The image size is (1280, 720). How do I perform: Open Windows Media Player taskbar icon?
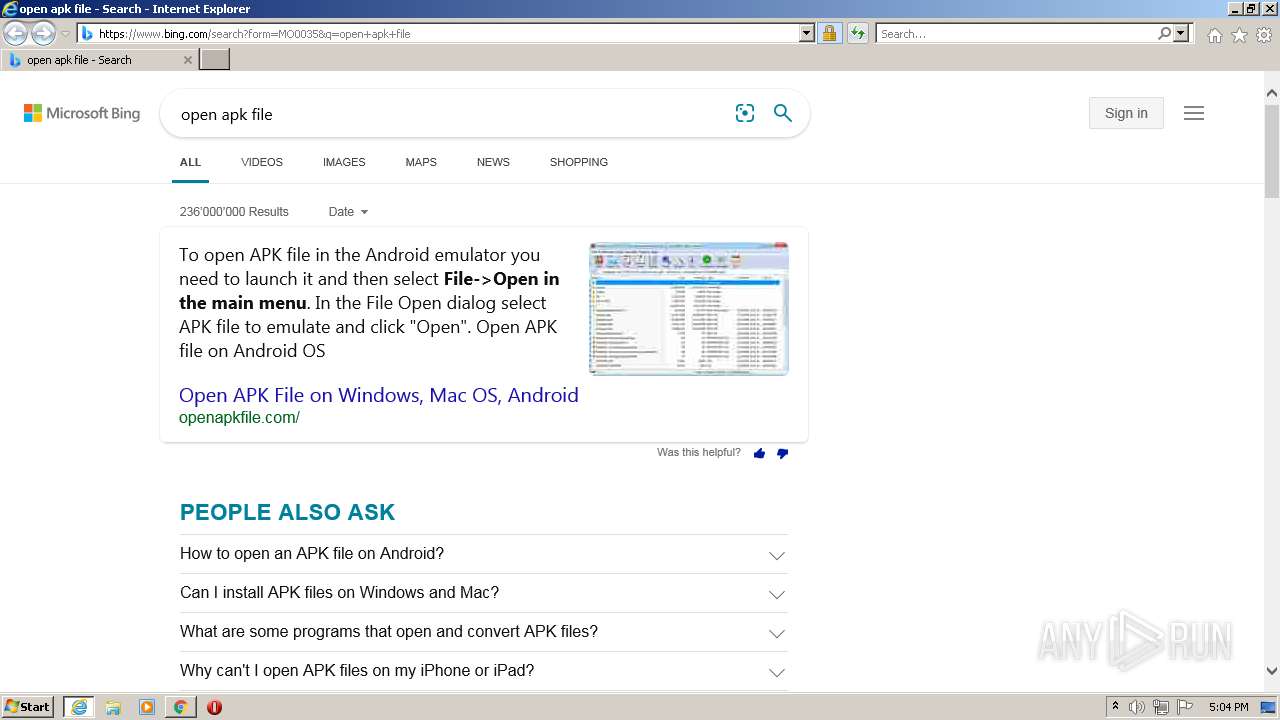147,707
